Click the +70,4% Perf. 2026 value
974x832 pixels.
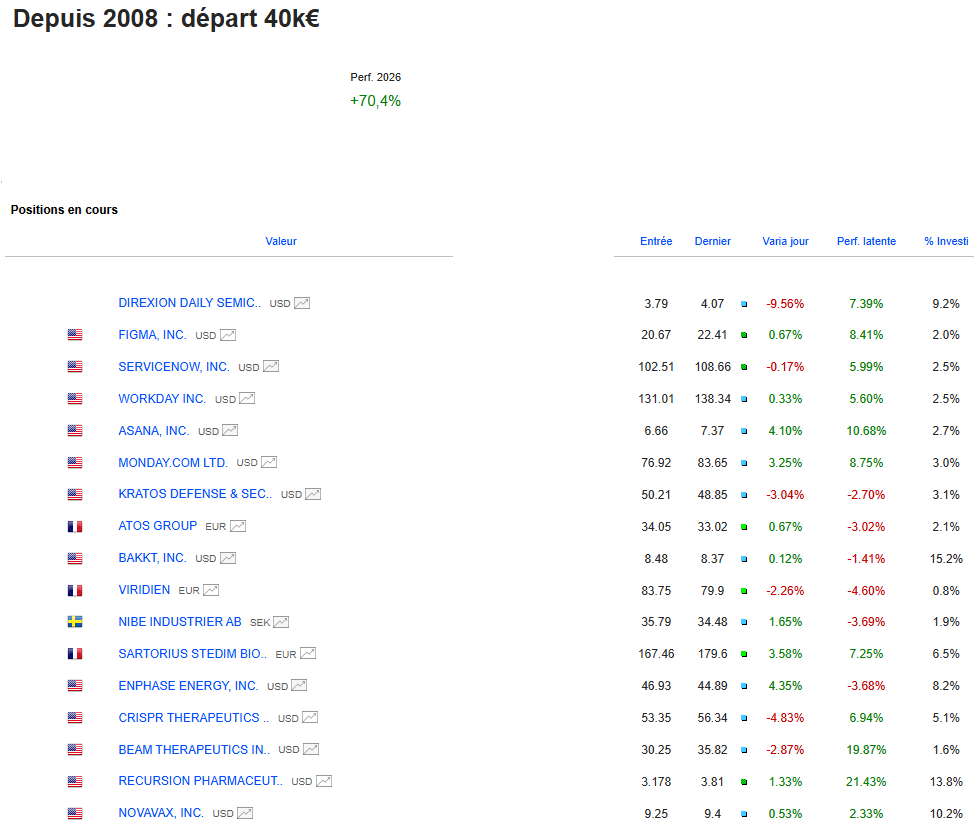tap(375, 101)
